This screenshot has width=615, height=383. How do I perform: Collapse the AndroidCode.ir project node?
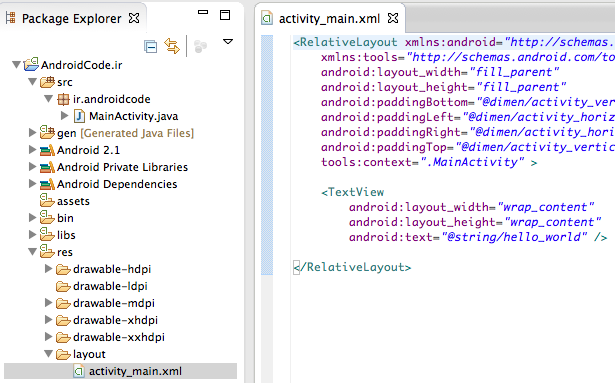(16, 64)
